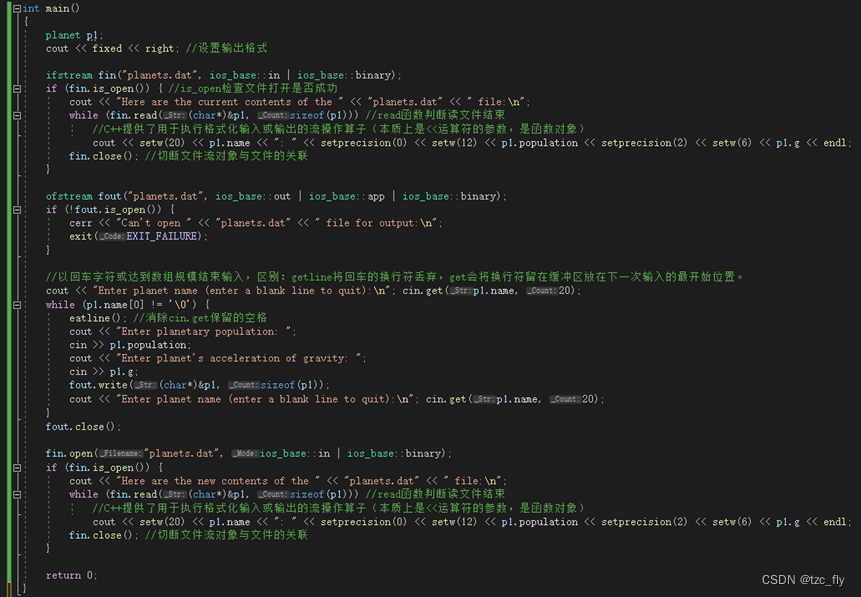Collapse the while (p1.name[0] != '\0') loop
Screen dimensions: 861x597
(17, 305)
